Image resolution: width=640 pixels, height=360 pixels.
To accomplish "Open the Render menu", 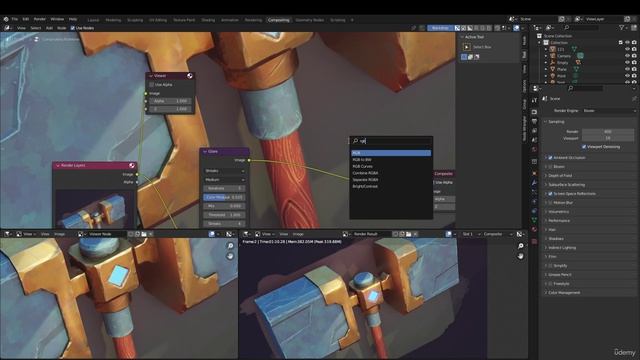I will coord(40,19).
